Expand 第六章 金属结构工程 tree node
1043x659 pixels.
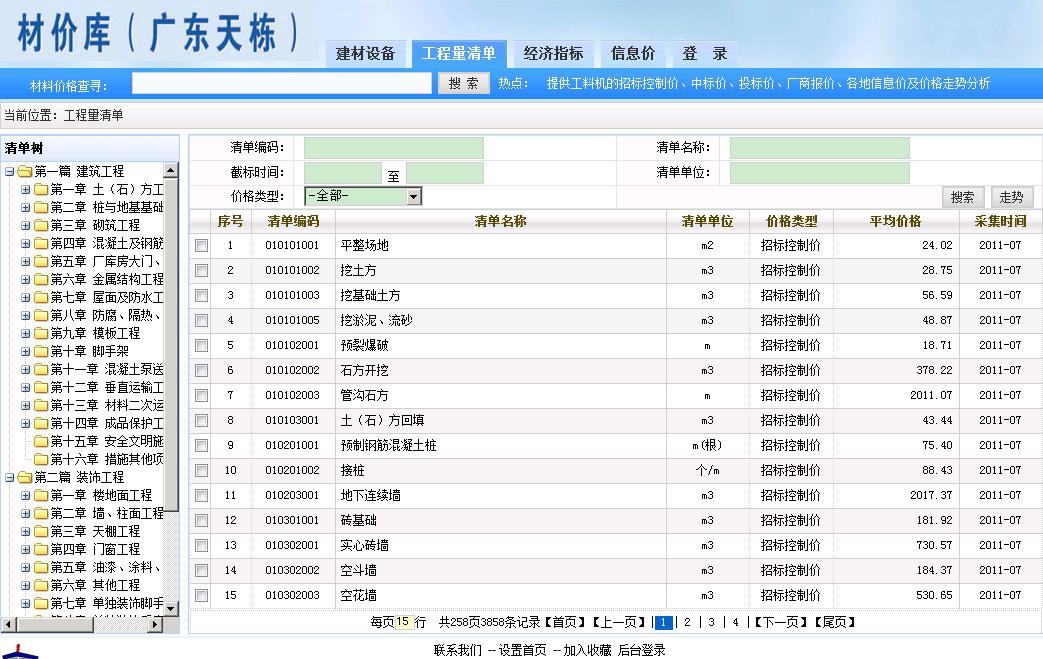(26, 279)
